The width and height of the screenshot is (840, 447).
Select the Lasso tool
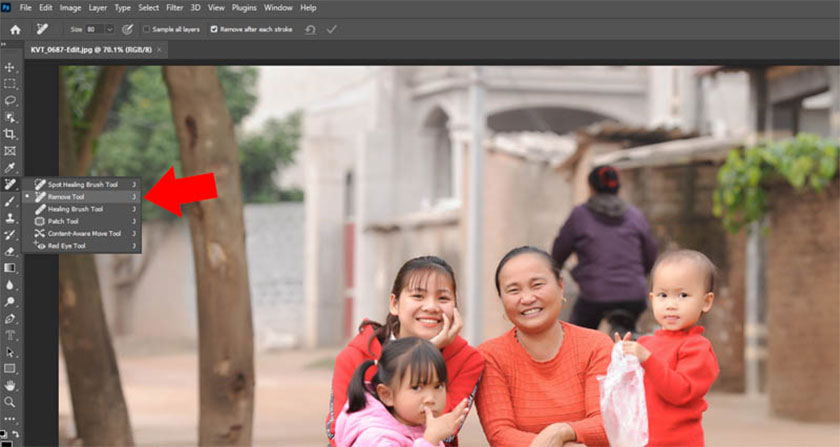click(x=10, y=101)
